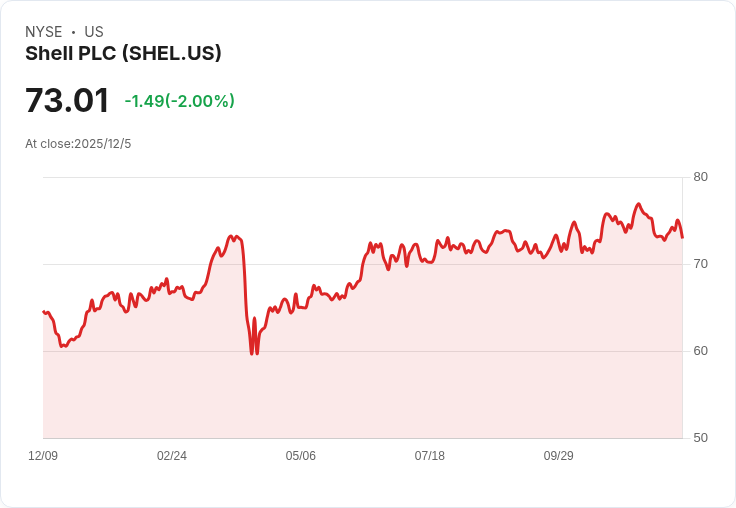Click the highest peak of the price line
This screenshot has height=508, width=736.
638,204
